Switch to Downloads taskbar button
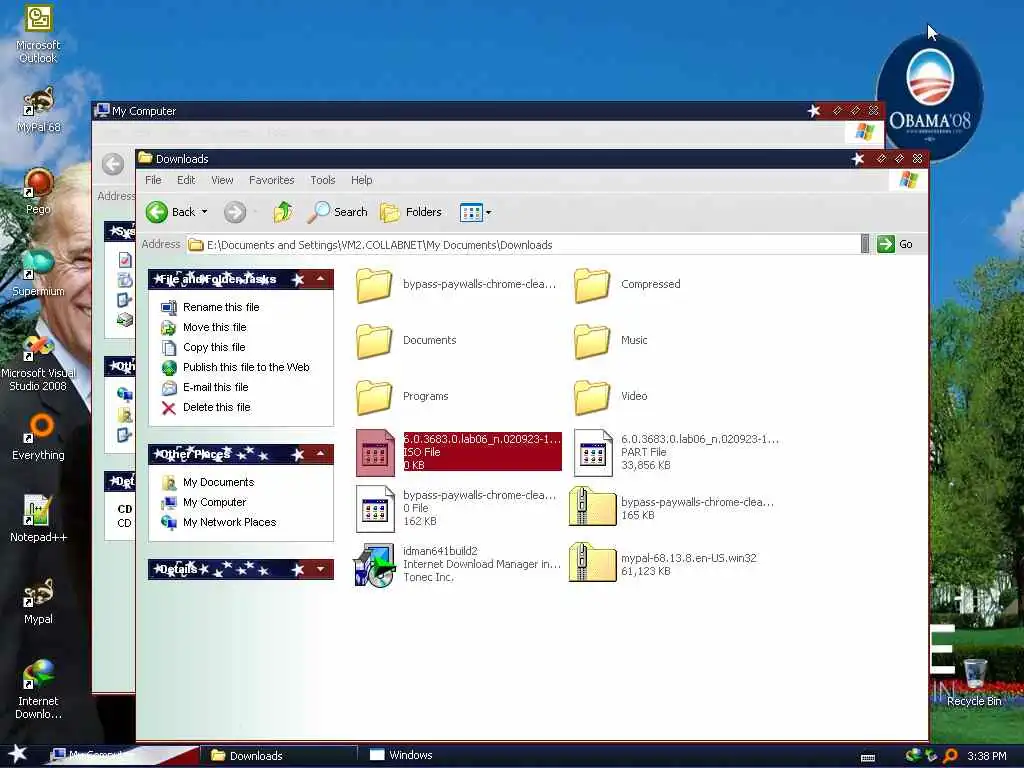 click(278, 756)
